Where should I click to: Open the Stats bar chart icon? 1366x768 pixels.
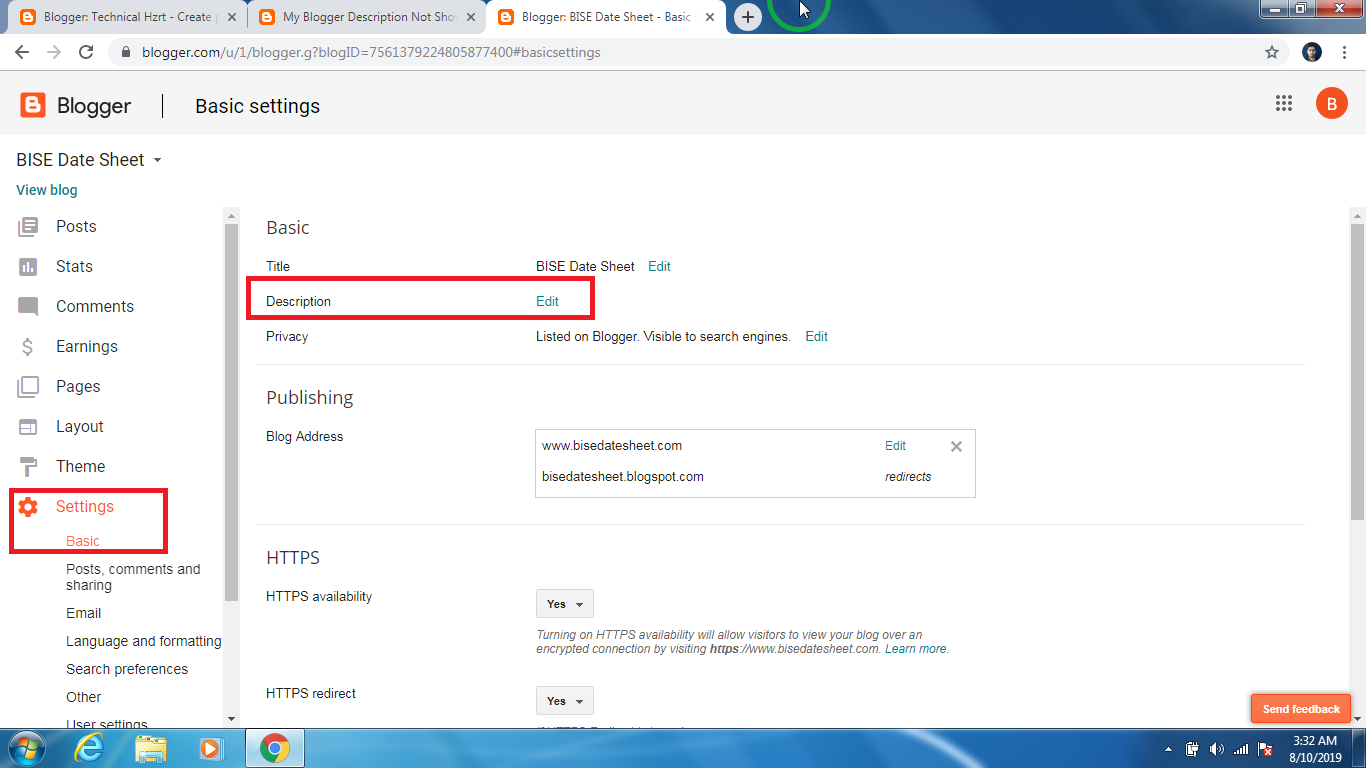(x=28, y=267)
